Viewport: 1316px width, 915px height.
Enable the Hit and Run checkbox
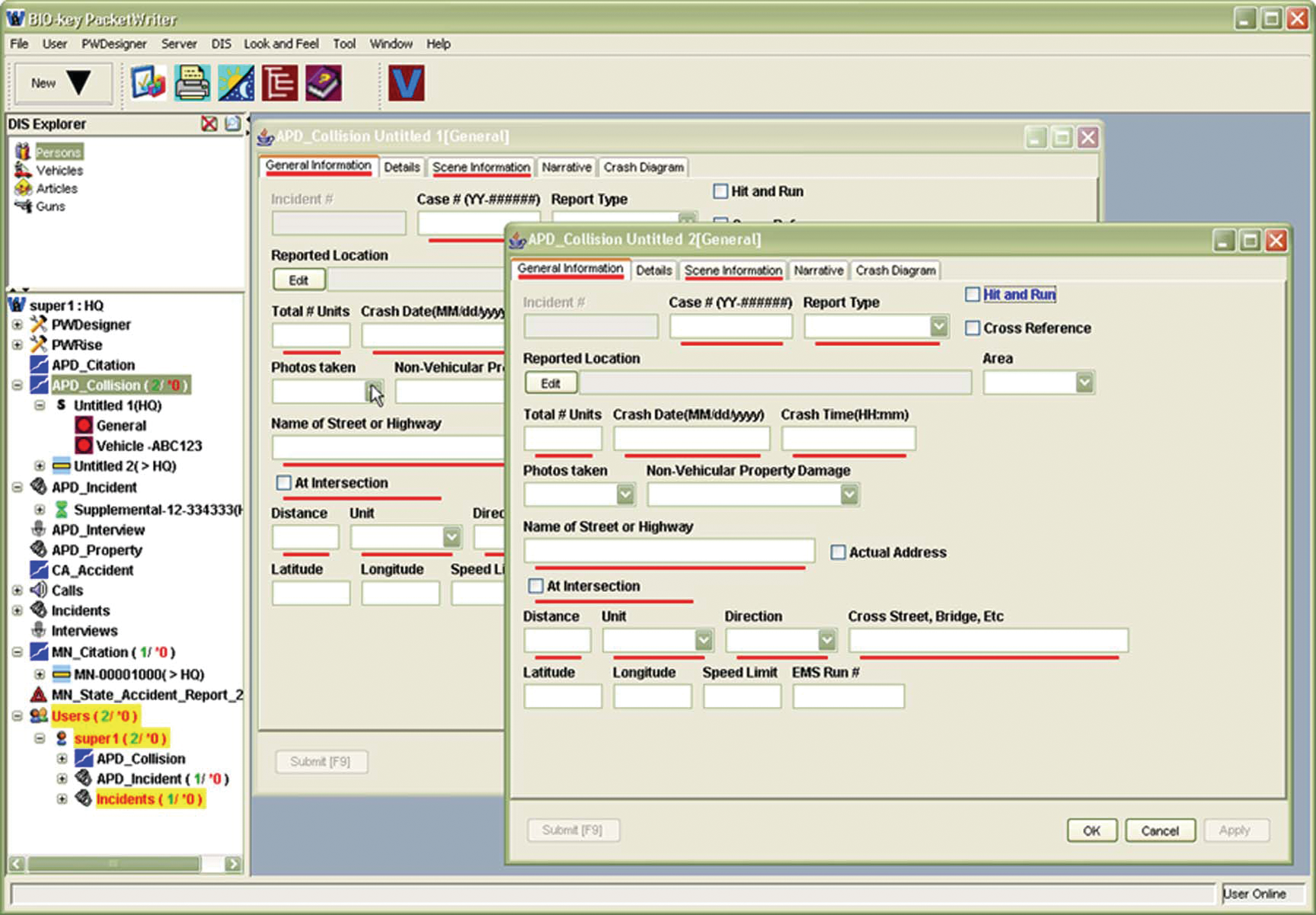tap(973, 295)
